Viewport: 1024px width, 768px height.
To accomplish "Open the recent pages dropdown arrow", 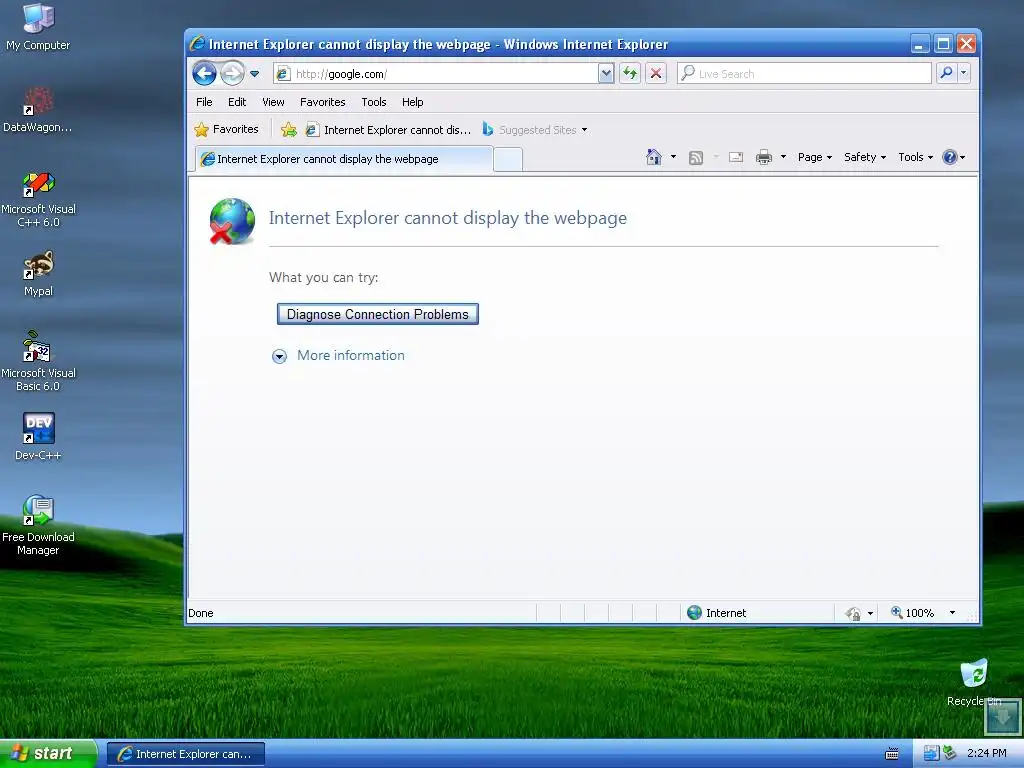I will click(255, 74).
